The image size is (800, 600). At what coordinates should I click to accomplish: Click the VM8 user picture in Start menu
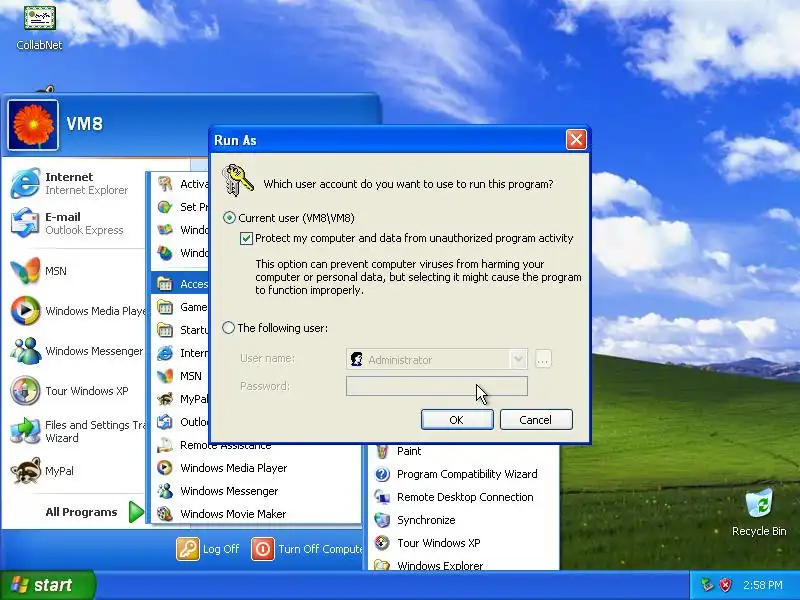point(33,125)
